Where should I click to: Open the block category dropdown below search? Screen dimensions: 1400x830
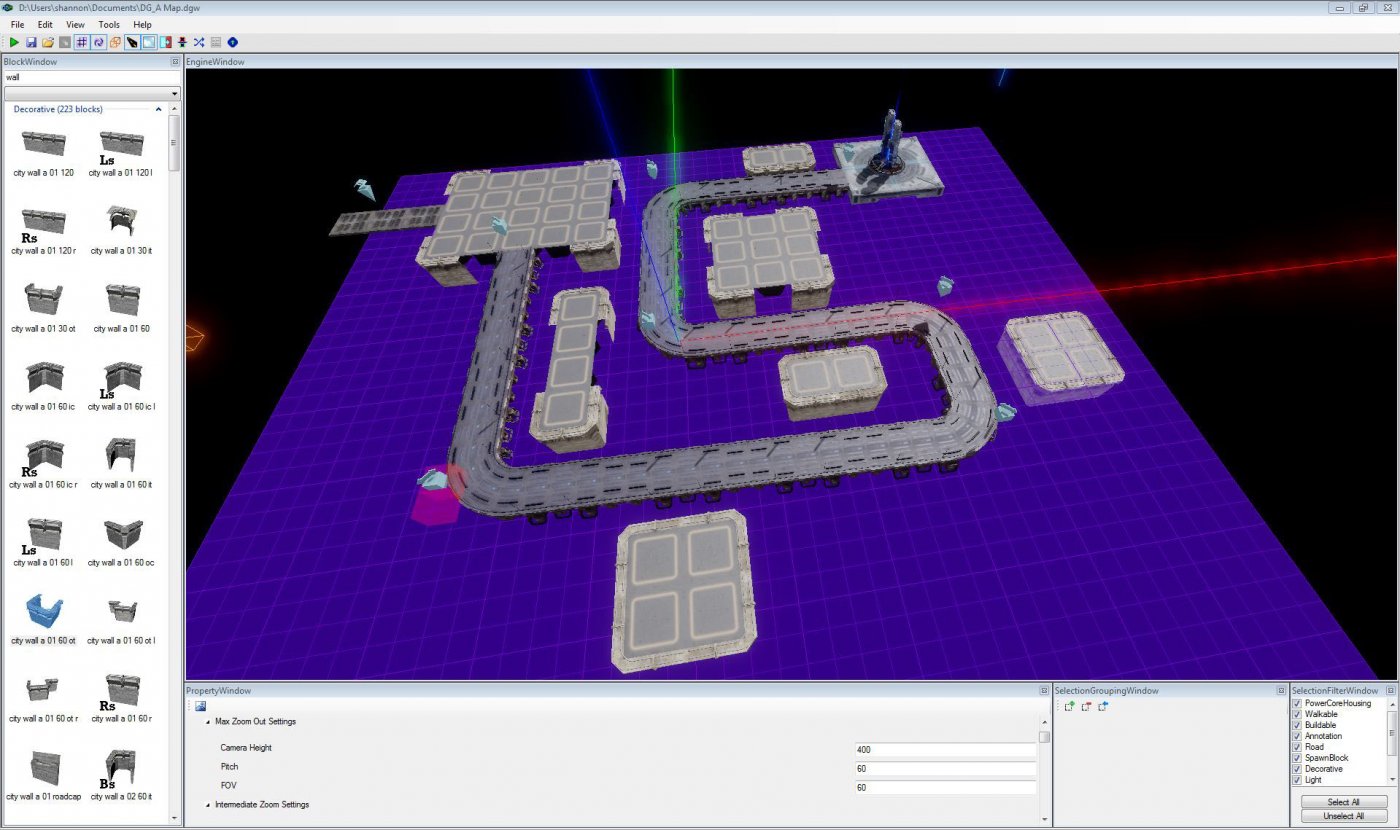pos(91,94)
